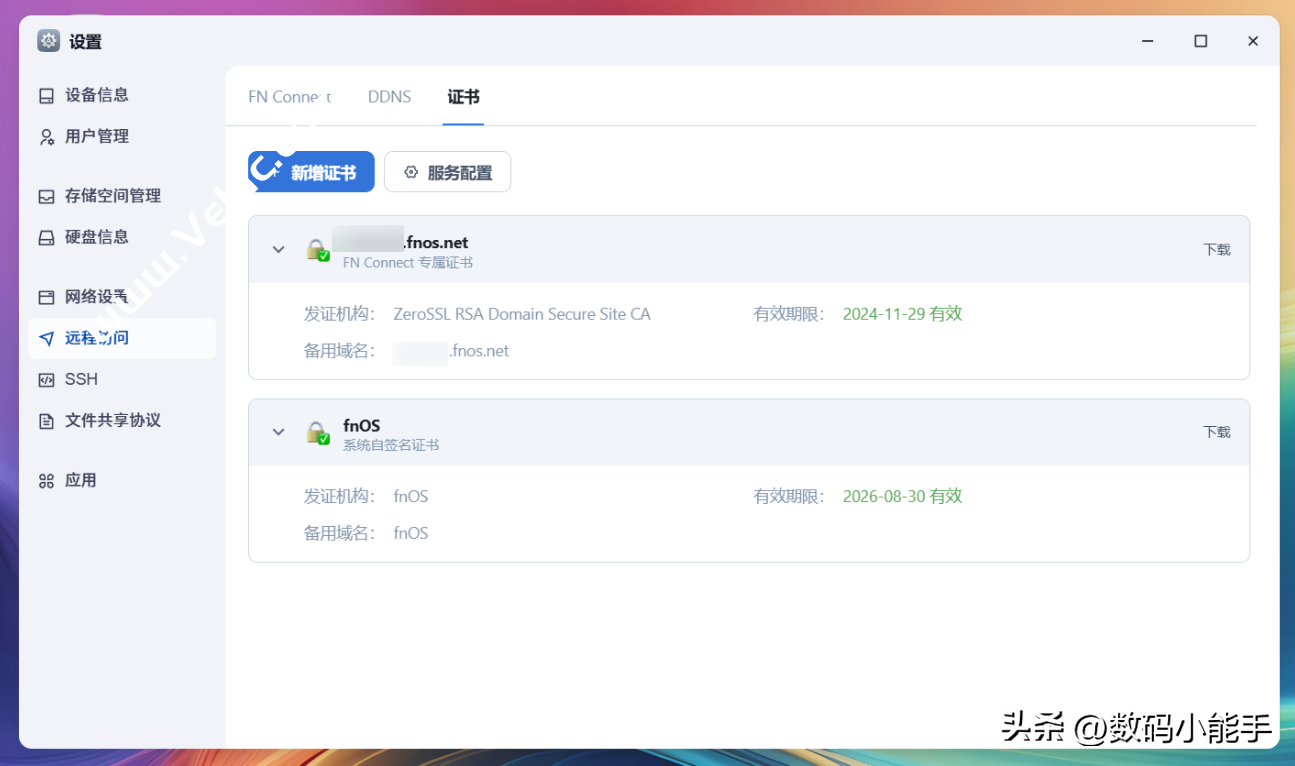This screenshot has height=766, width=1295.
Task: Open 服务配置 service configuration button
Action: click(447, 172)
